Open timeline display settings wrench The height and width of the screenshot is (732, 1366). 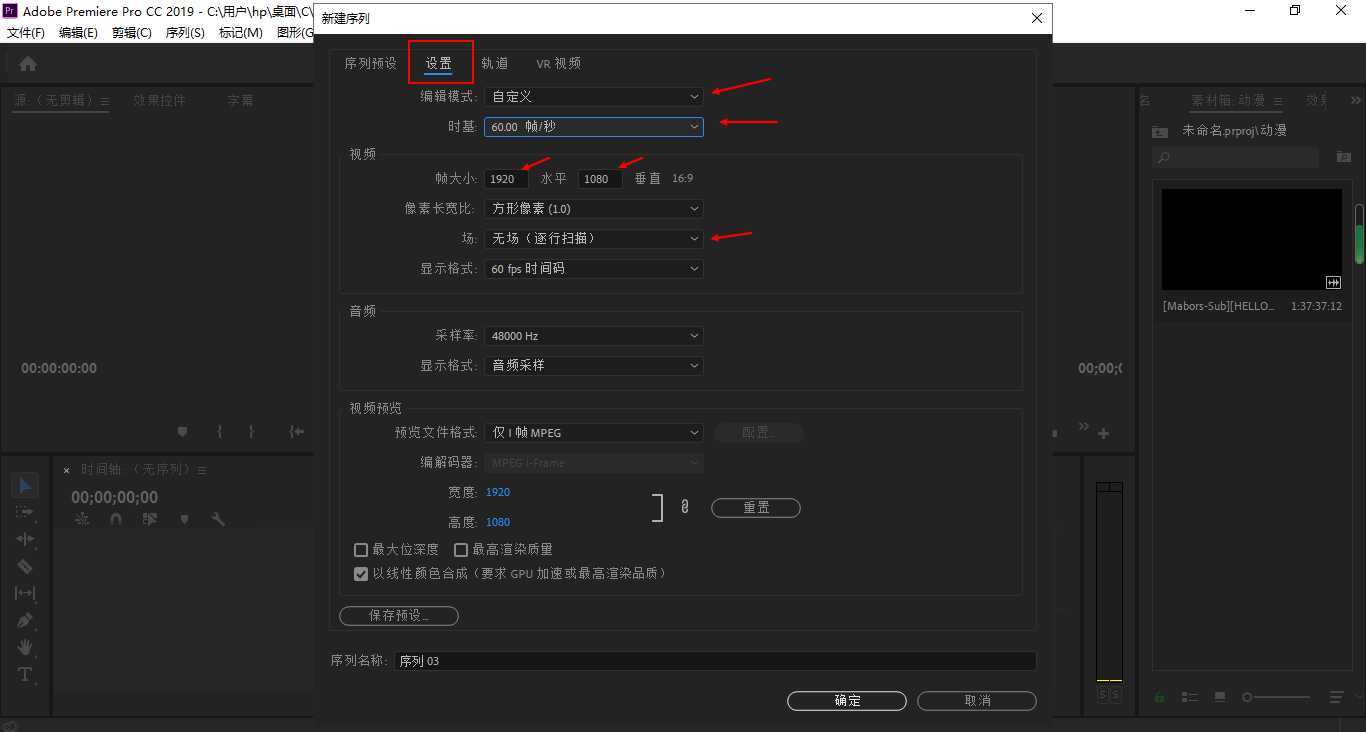click(218, 519)
